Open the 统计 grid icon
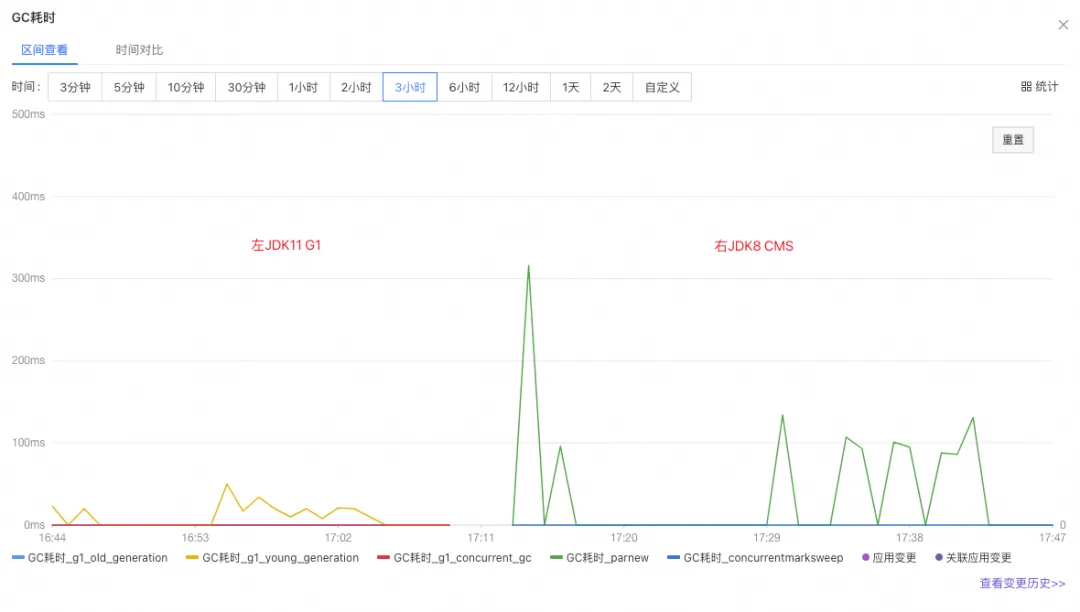Screen dimensions: 1080x612 point(1026,87)
